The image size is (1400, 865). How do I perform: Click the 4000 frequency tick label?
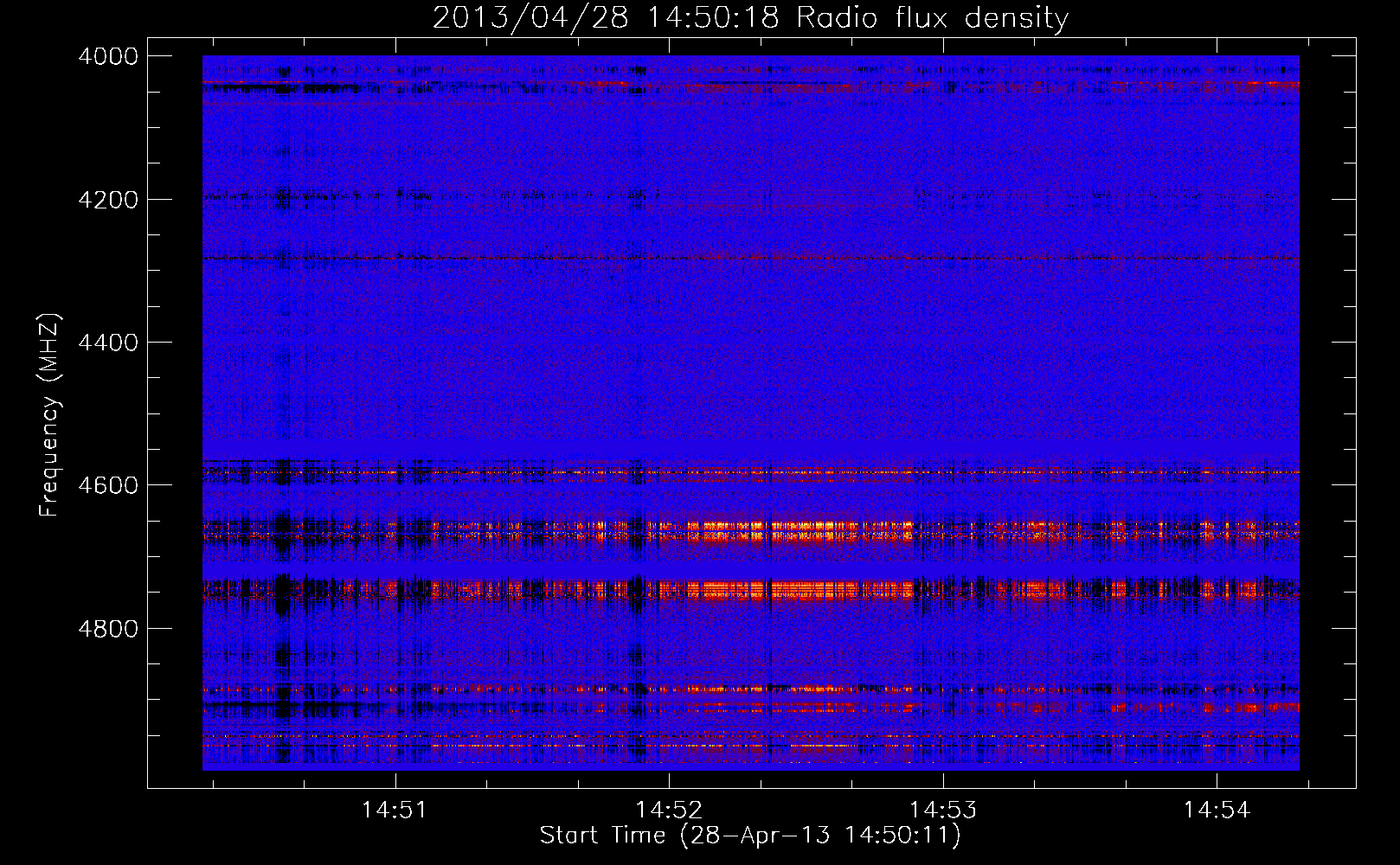coord(108,56)
